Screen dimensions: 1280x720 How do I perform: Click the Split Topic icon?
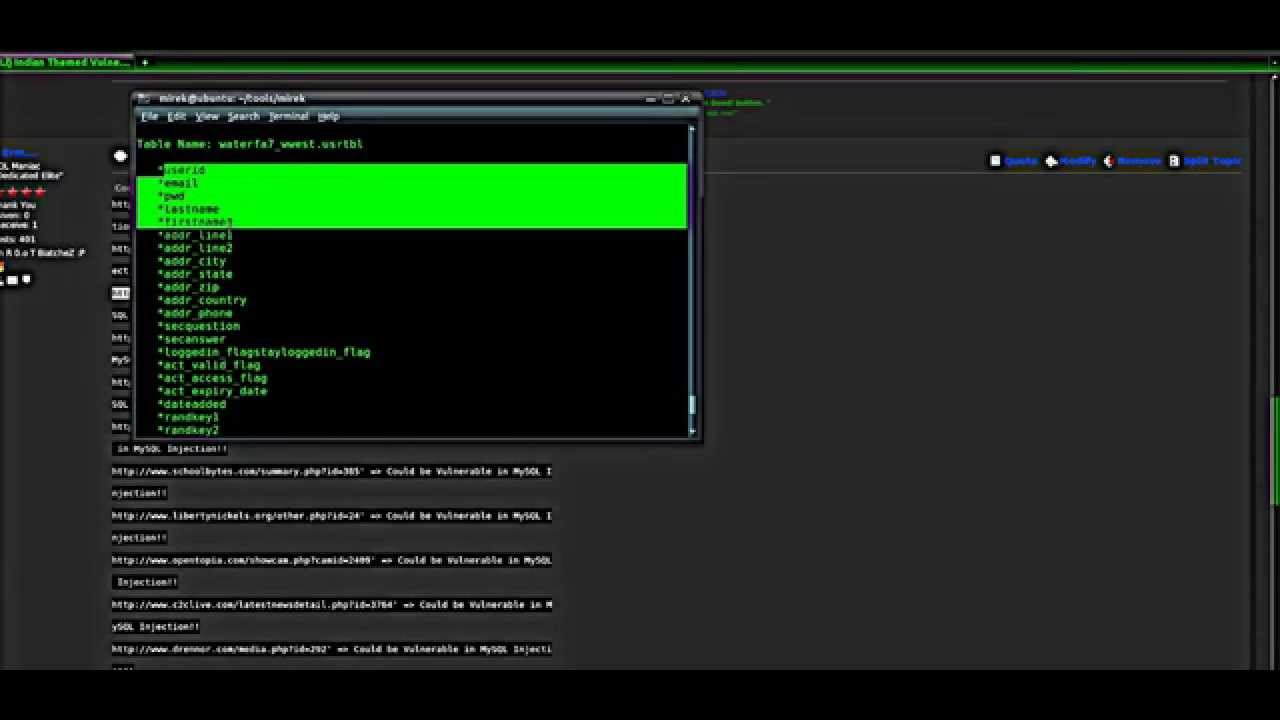pyautogui.click(x=1174, y=160)
